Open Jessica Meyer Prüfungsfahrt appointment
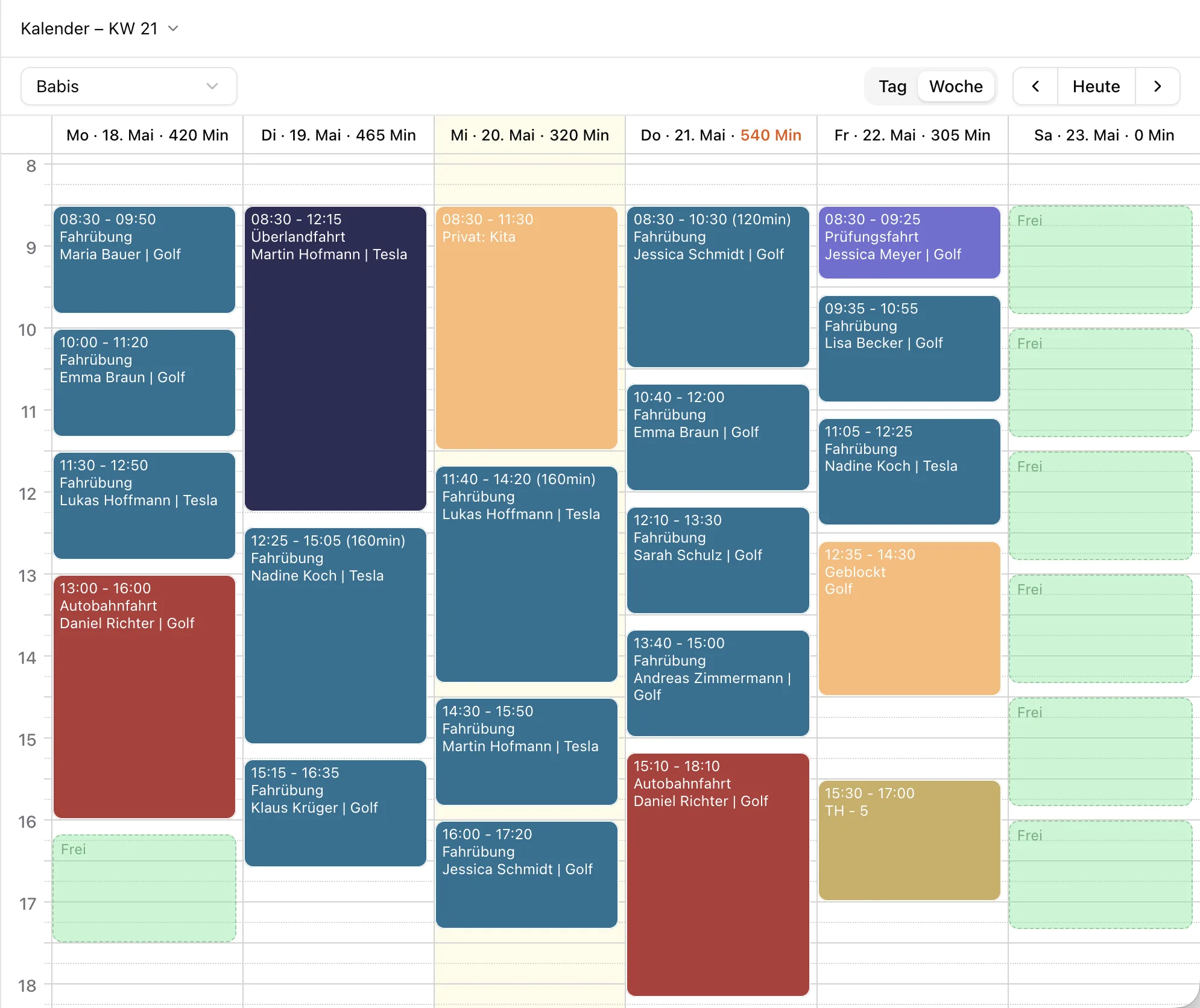 tap(909, 242)
